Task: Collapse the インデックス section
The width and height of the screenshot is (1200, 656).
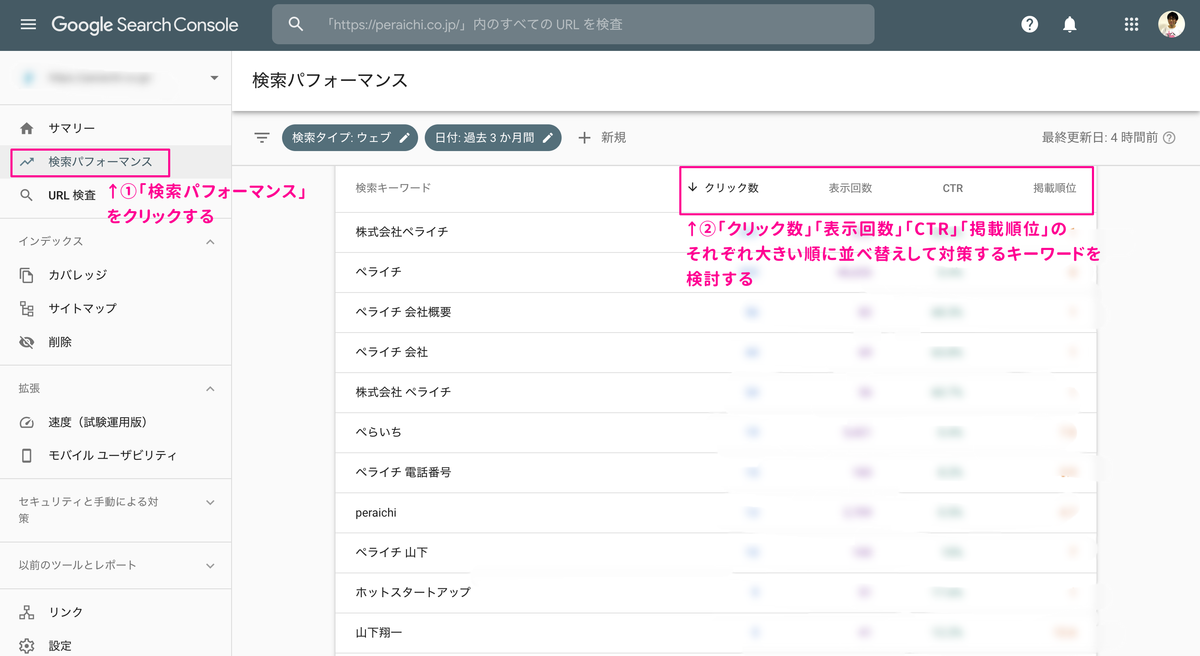Action: pos(210,241)
